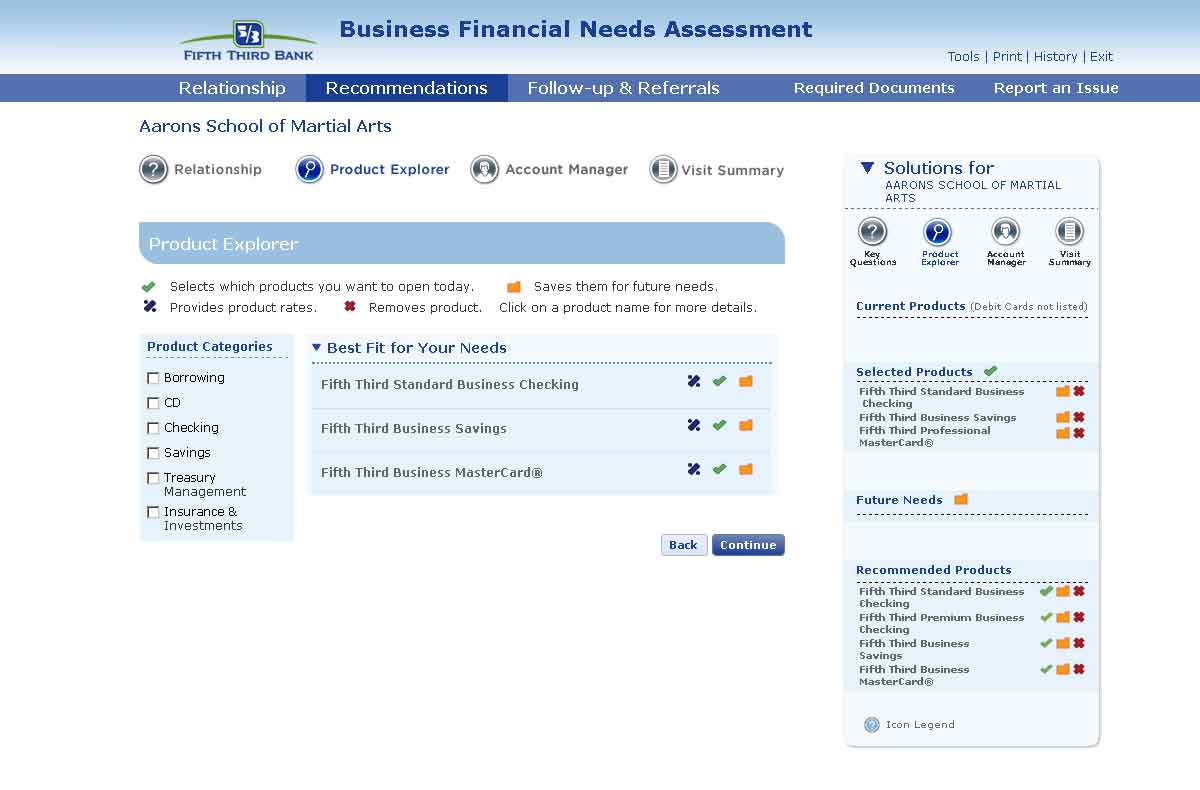Save recommended Business MasterCard to future folder
Viewport: 1200px width, 790px height.
1063,669
